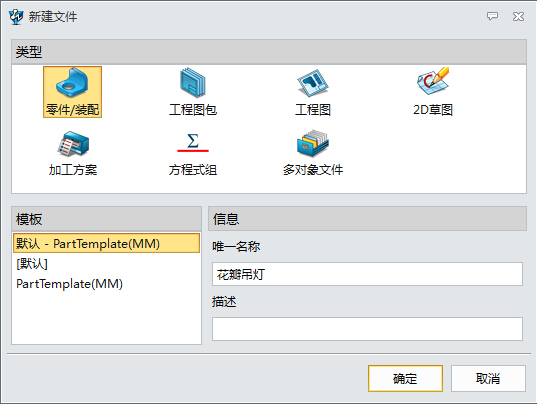Select the 工程图 drawing type icon
This screenshot has height=405, width=537.
[313, 83]
